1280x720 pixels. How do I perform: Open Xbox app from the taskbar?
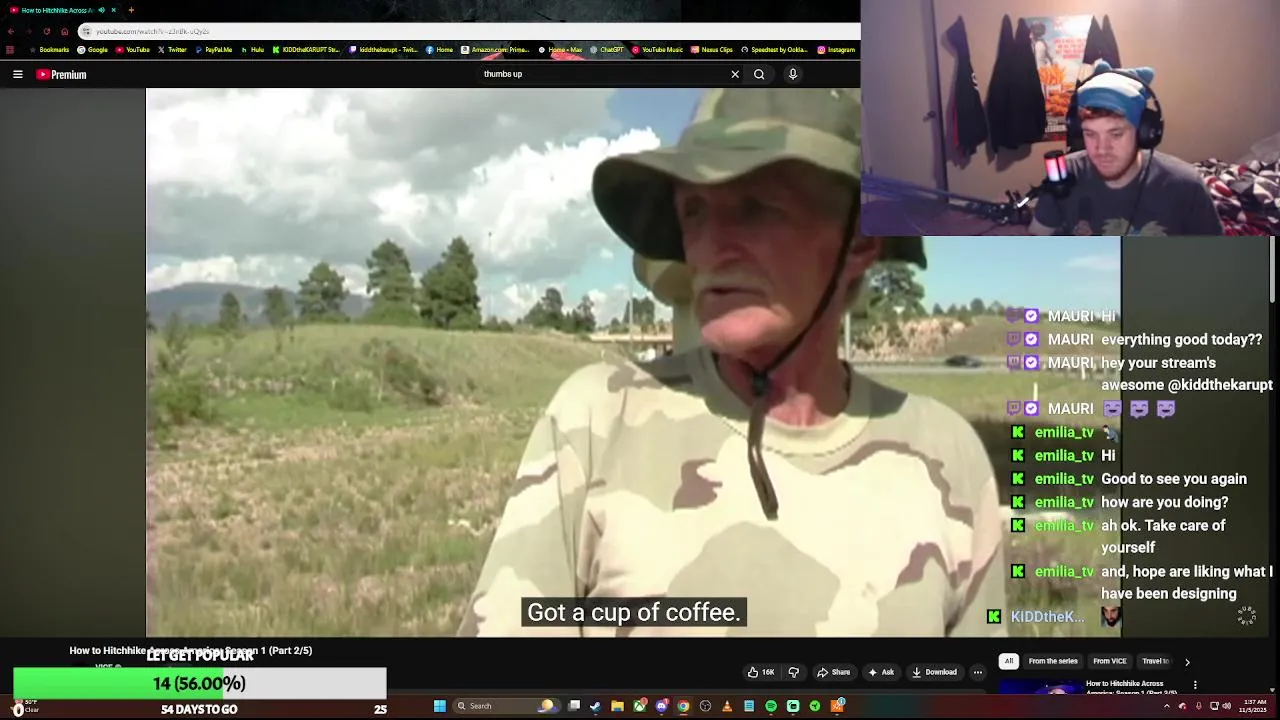pos(640,706)
